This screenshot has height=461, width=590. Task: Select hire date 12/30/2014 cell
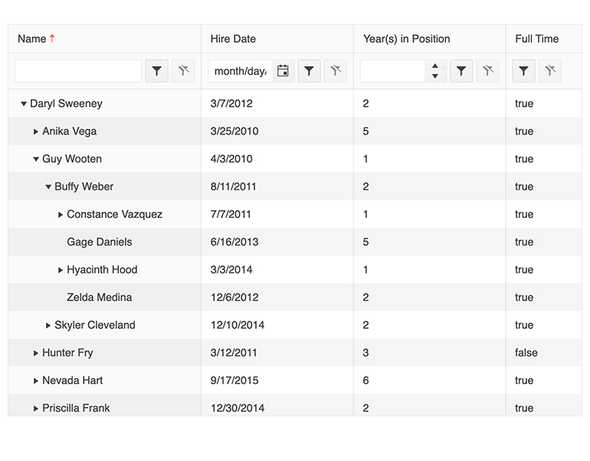[277, 406]
